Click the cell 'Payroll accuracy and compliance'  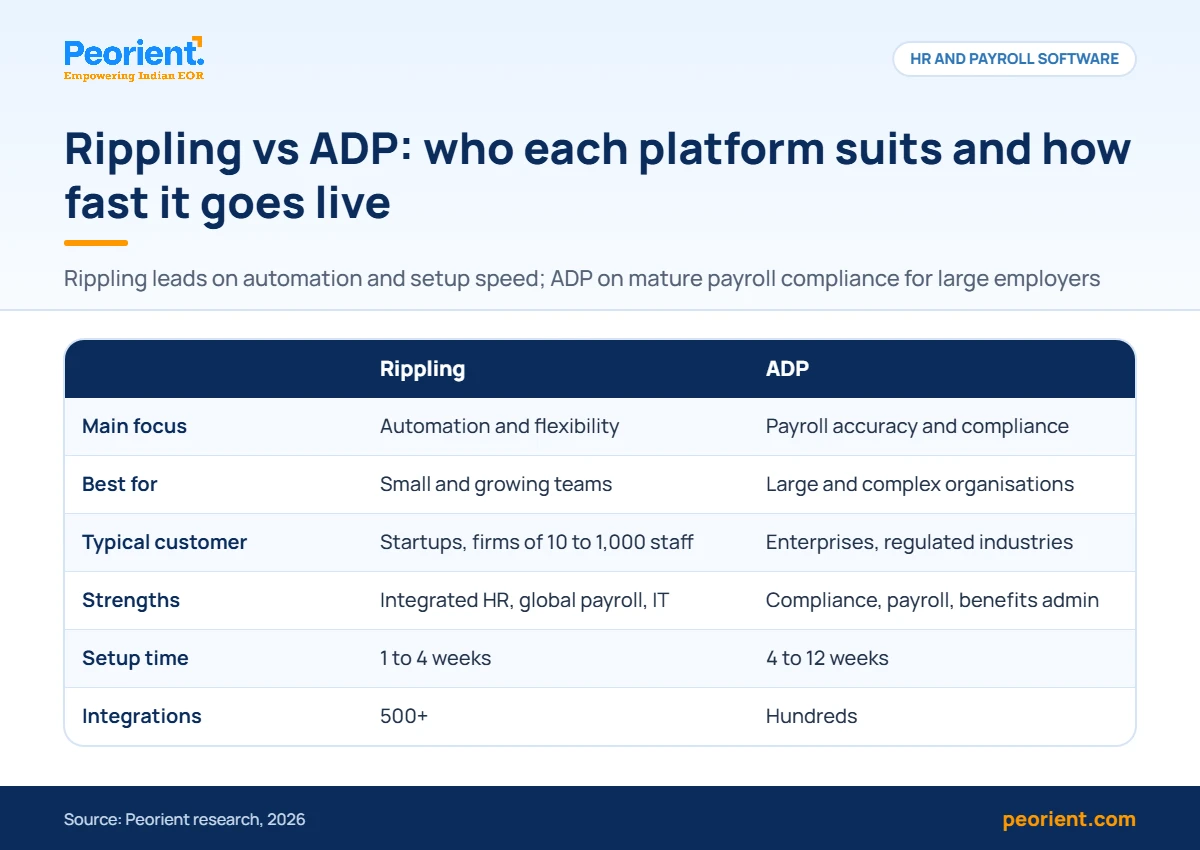tap(917, 426)
